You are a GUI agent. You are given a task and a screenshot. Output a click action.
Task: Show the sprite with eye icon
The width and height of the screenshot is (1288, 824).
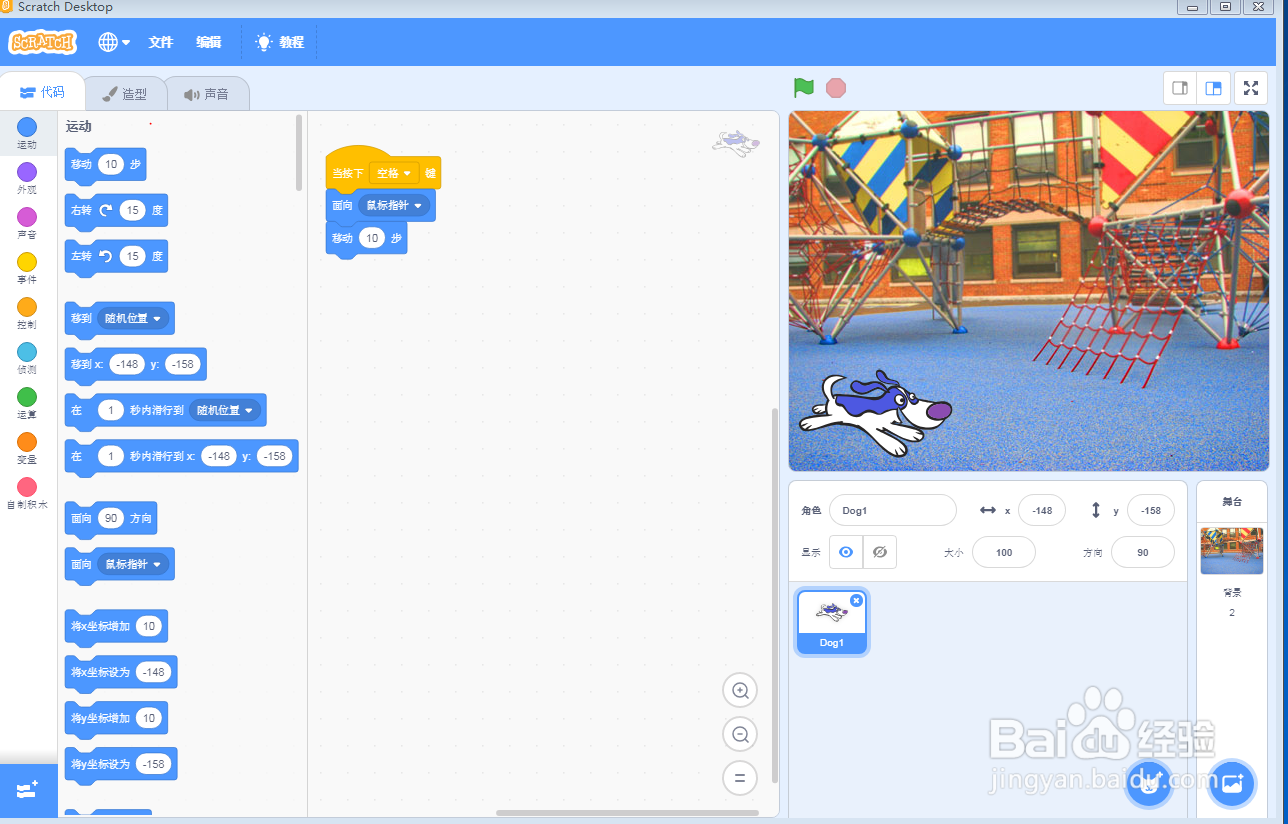pyautogui.click(x=846, y=552)
